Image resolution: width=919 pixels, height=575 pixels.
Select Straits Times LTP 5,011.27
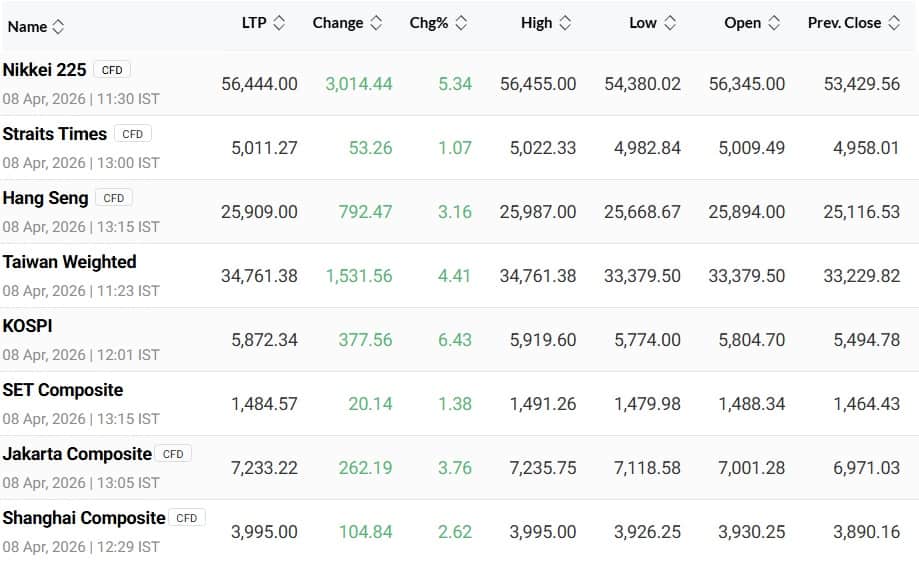[264, 148]
